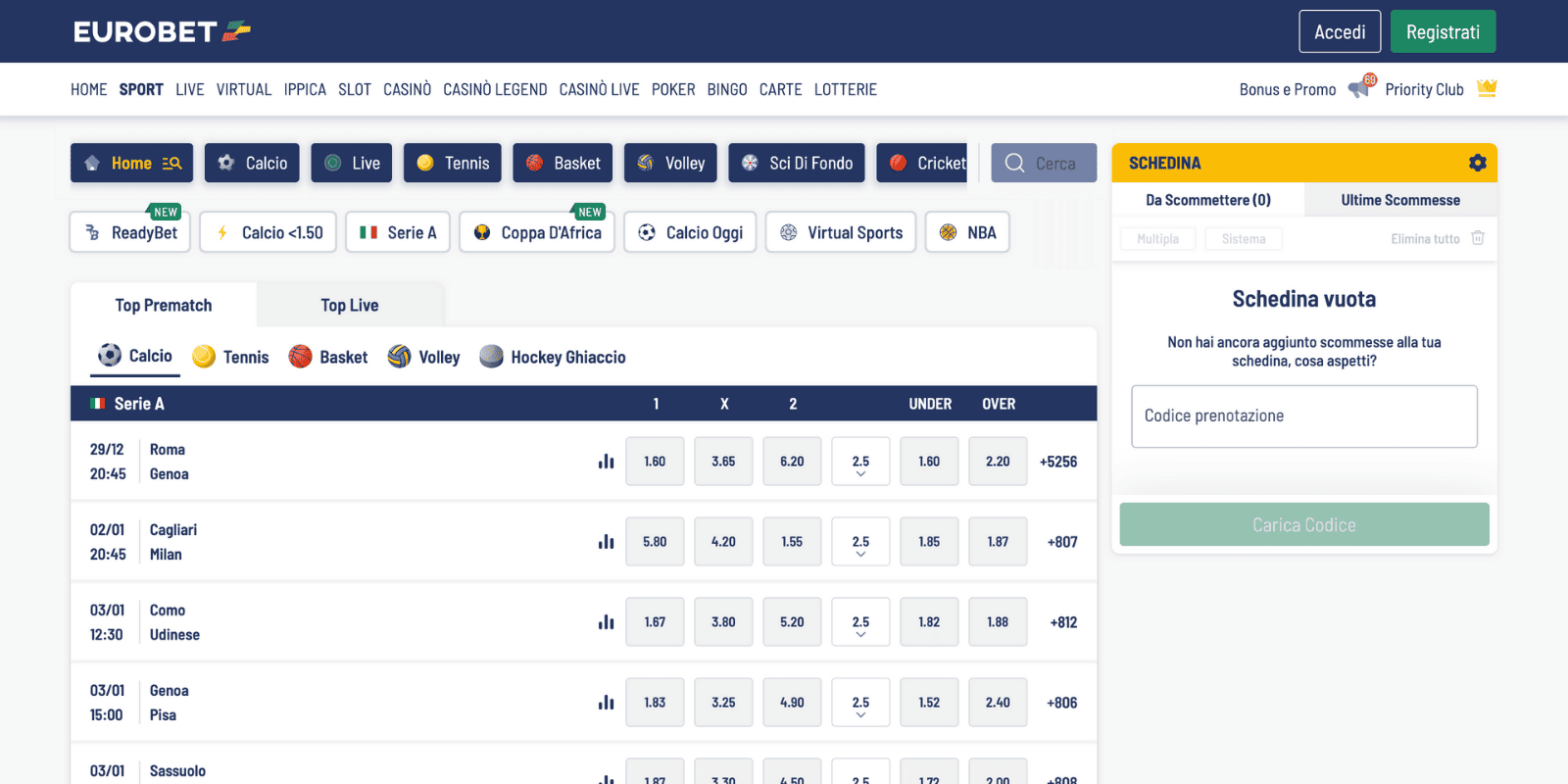Open statistics icon for Como vs Udinese
1568x784 pixels.
pos(607,621)
